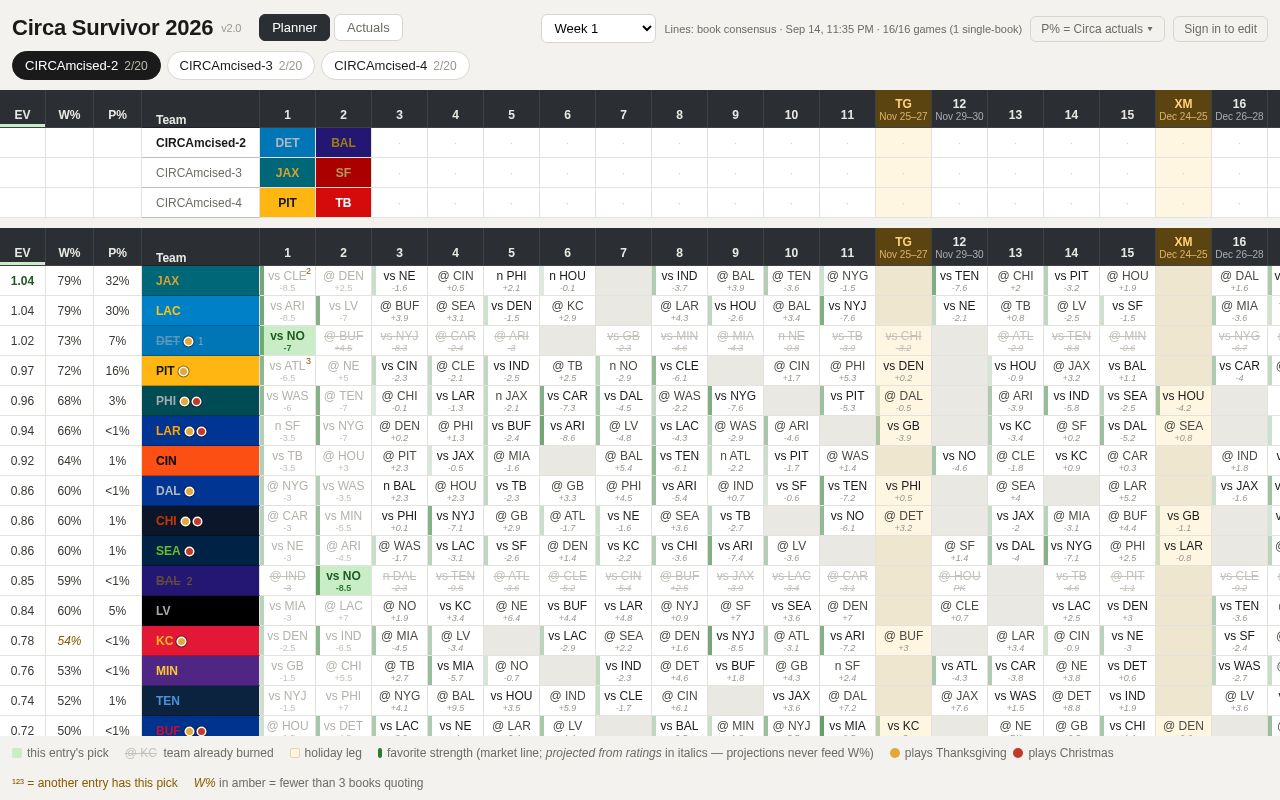Click the 1.04 EV value in JAX row
Screen dimensions: 1280x800
click(22, 281)
